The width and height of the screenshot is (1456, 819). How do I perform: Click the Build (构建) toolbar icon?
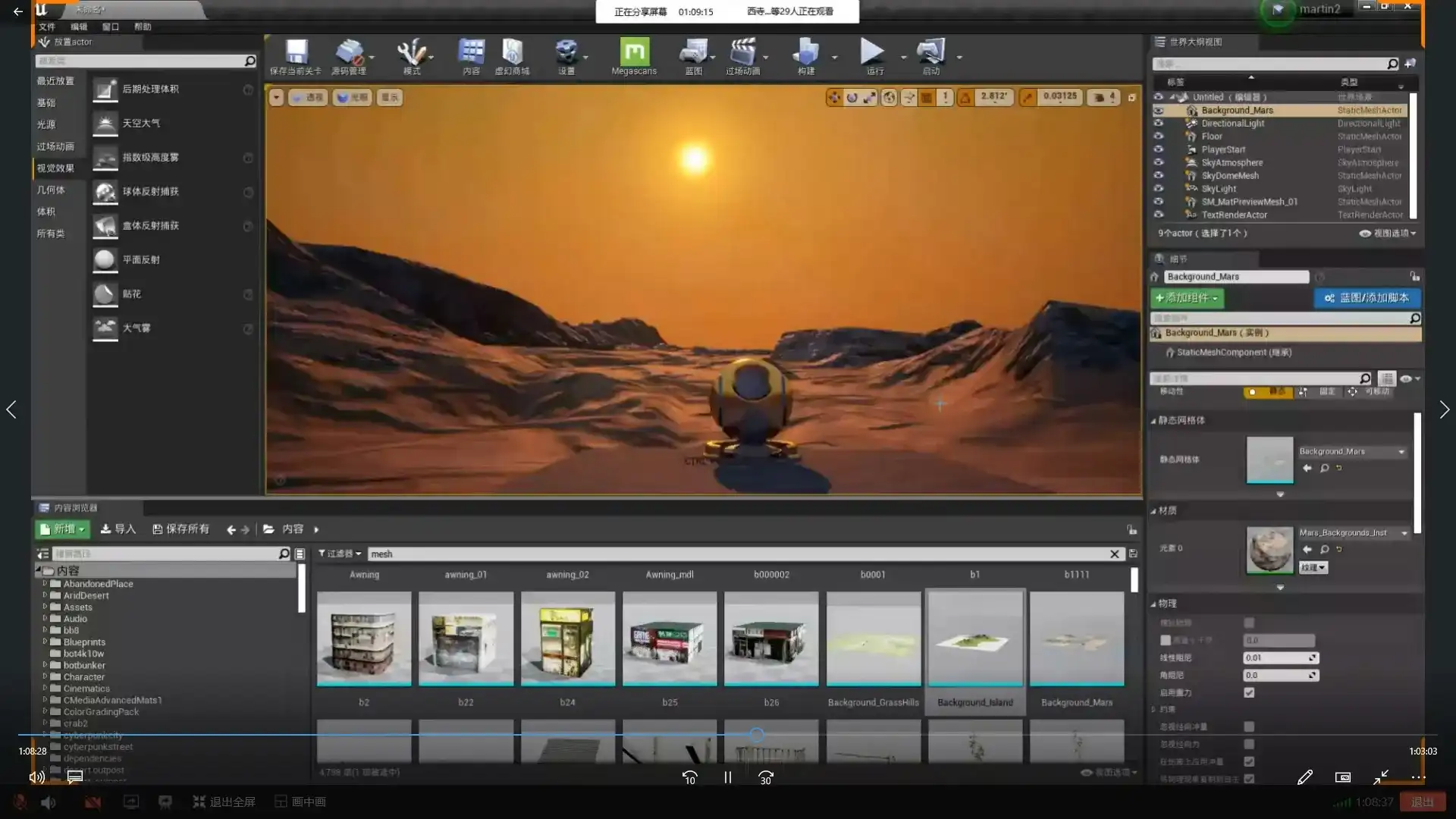coord(805,52)
